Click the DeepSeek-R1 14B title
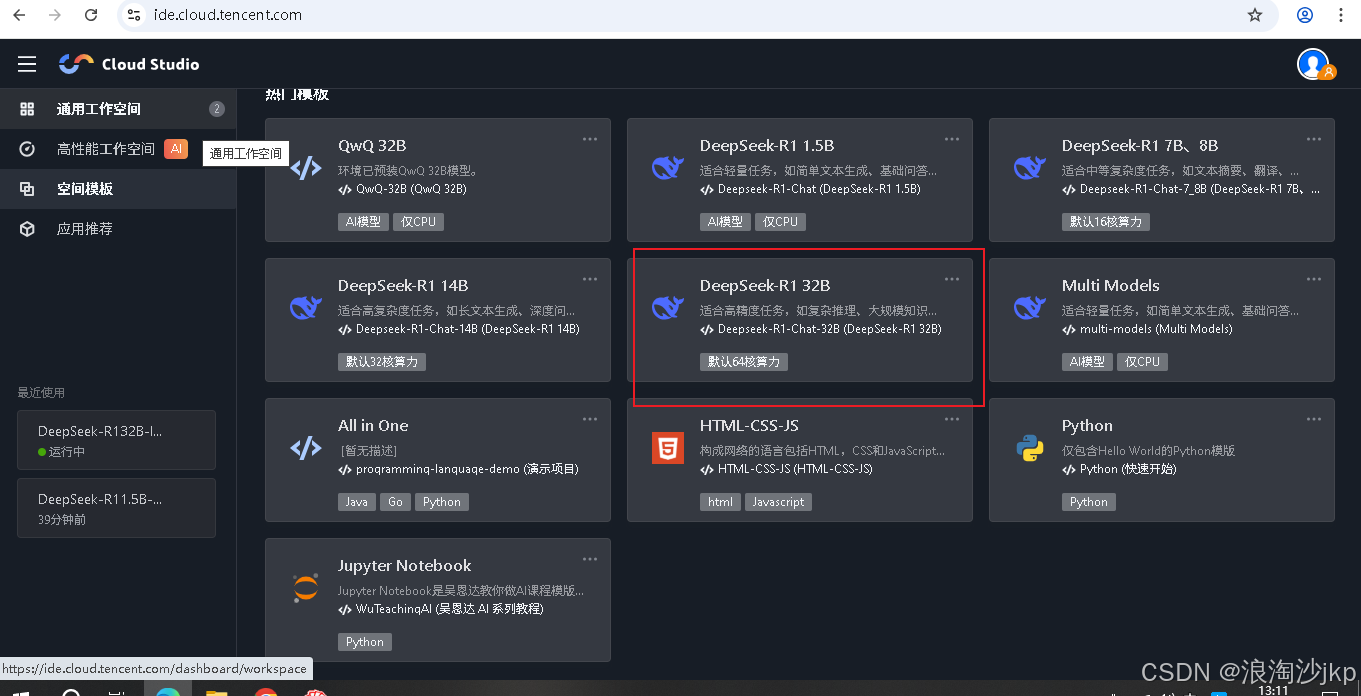 click(x=403, y=285)
